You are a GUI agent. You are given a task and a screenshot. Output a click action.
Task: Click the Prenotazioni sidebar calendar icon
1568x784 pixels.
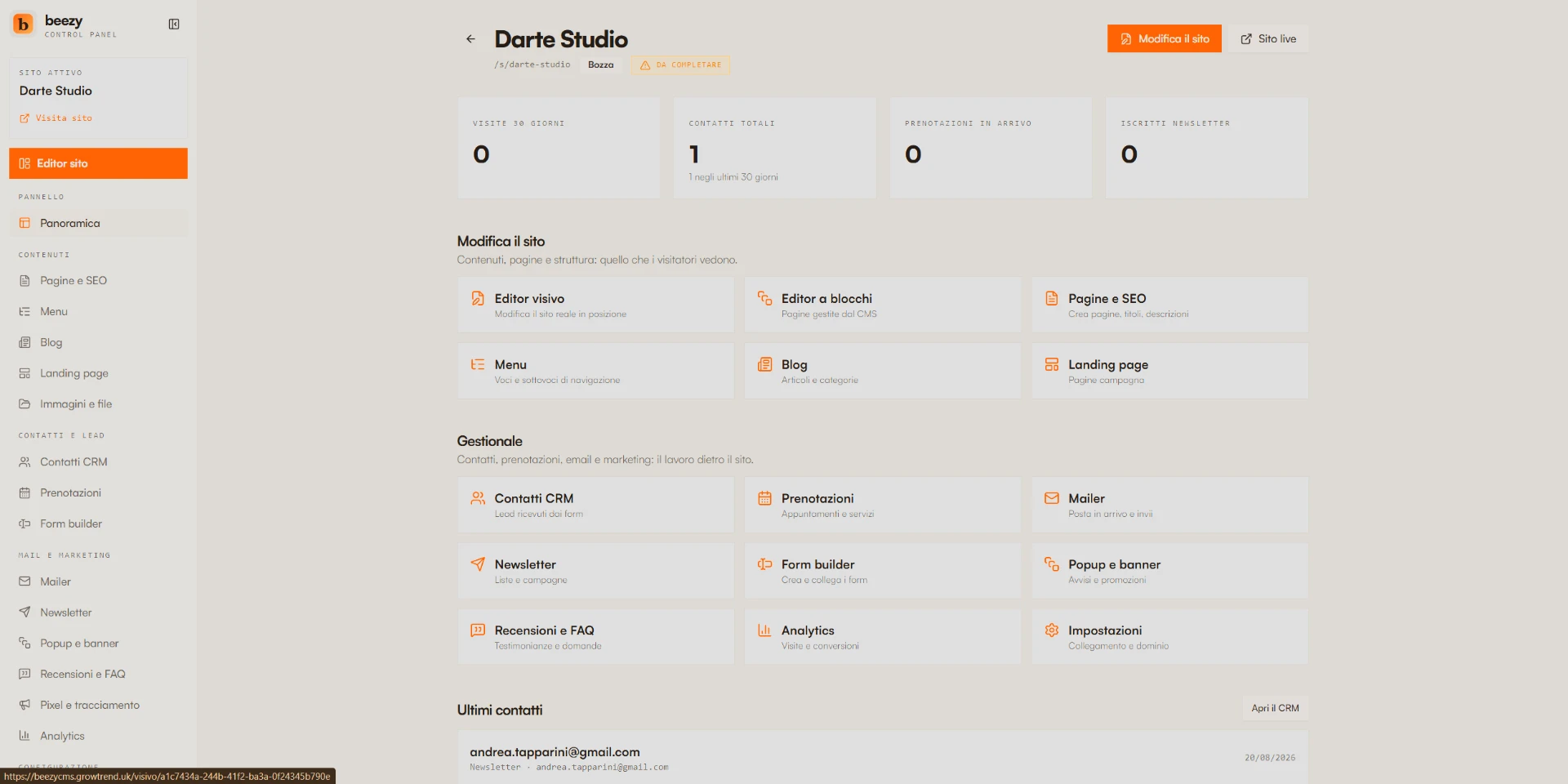coord(24,493)
